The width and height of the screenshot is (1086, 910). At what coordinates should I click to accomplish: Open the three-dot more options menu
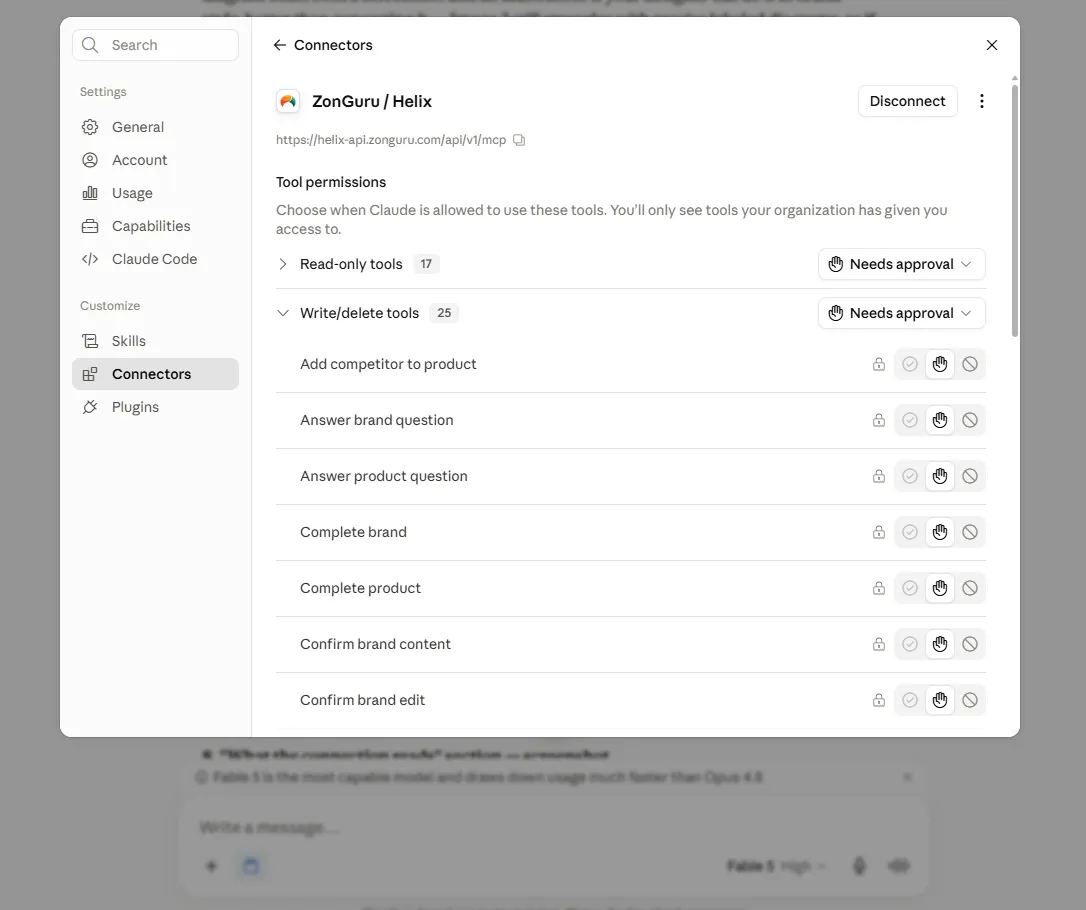click(981, 101)
